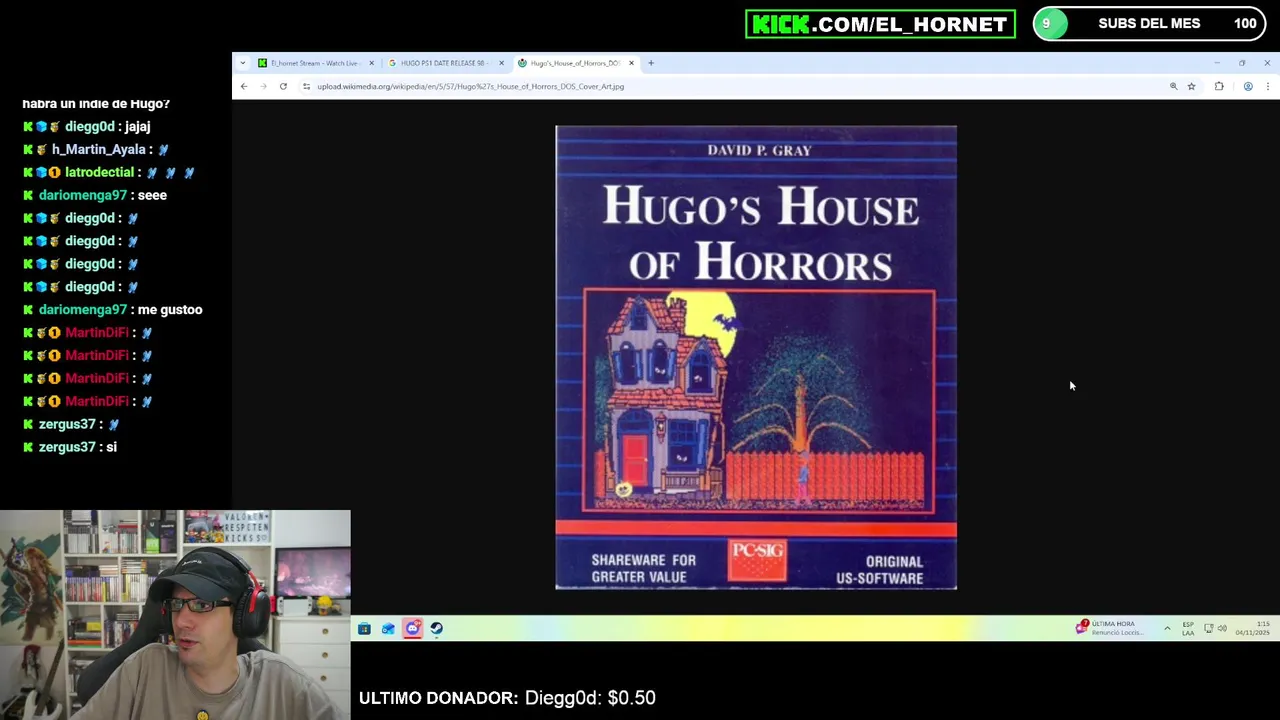Close the Hugo's House of Horrors tab
Image resolution: width=1280 pixels, height=720 pixels.
pyautogui.click(x=631, y=63)
